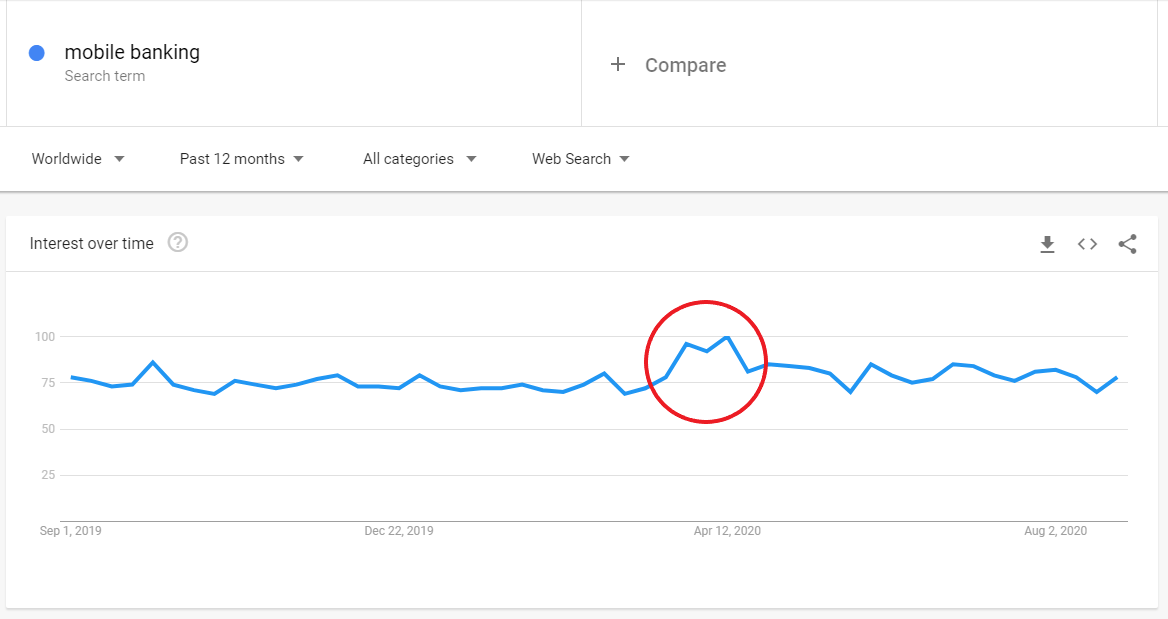Download the Interest over time data

coord(1047,244)
